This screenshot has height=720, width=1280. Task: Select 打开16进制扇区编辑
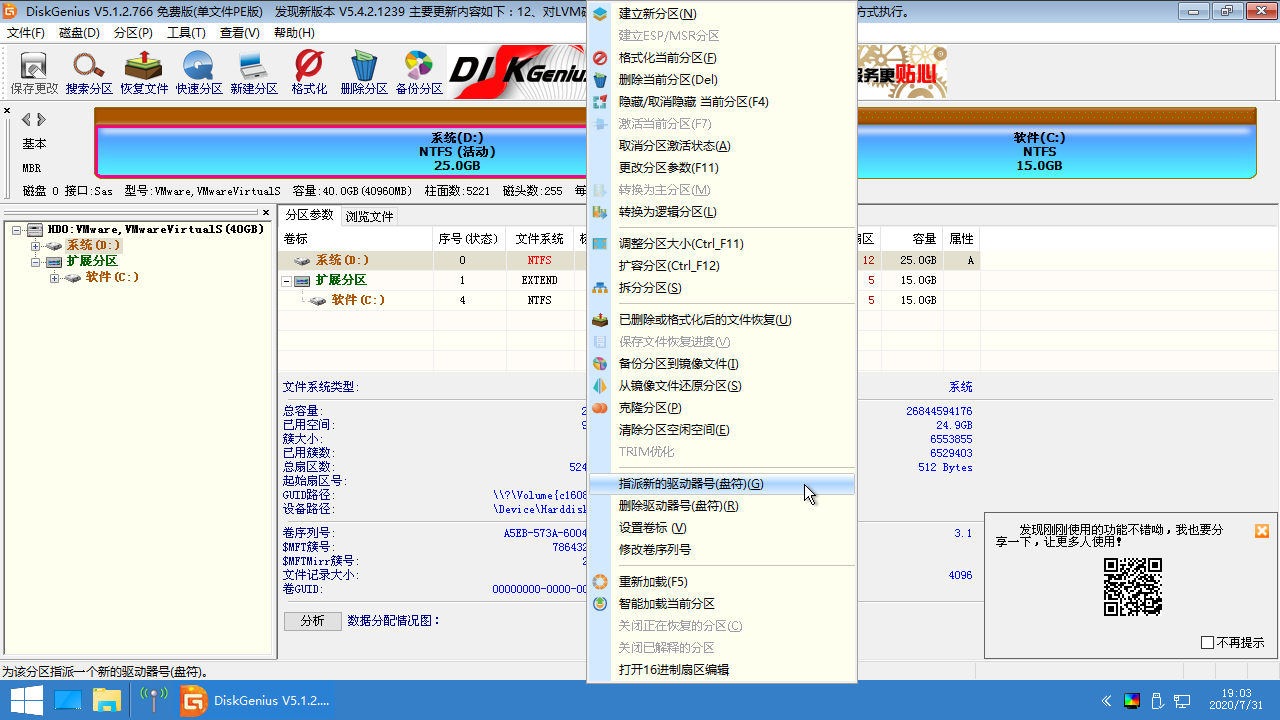point(721,670)
